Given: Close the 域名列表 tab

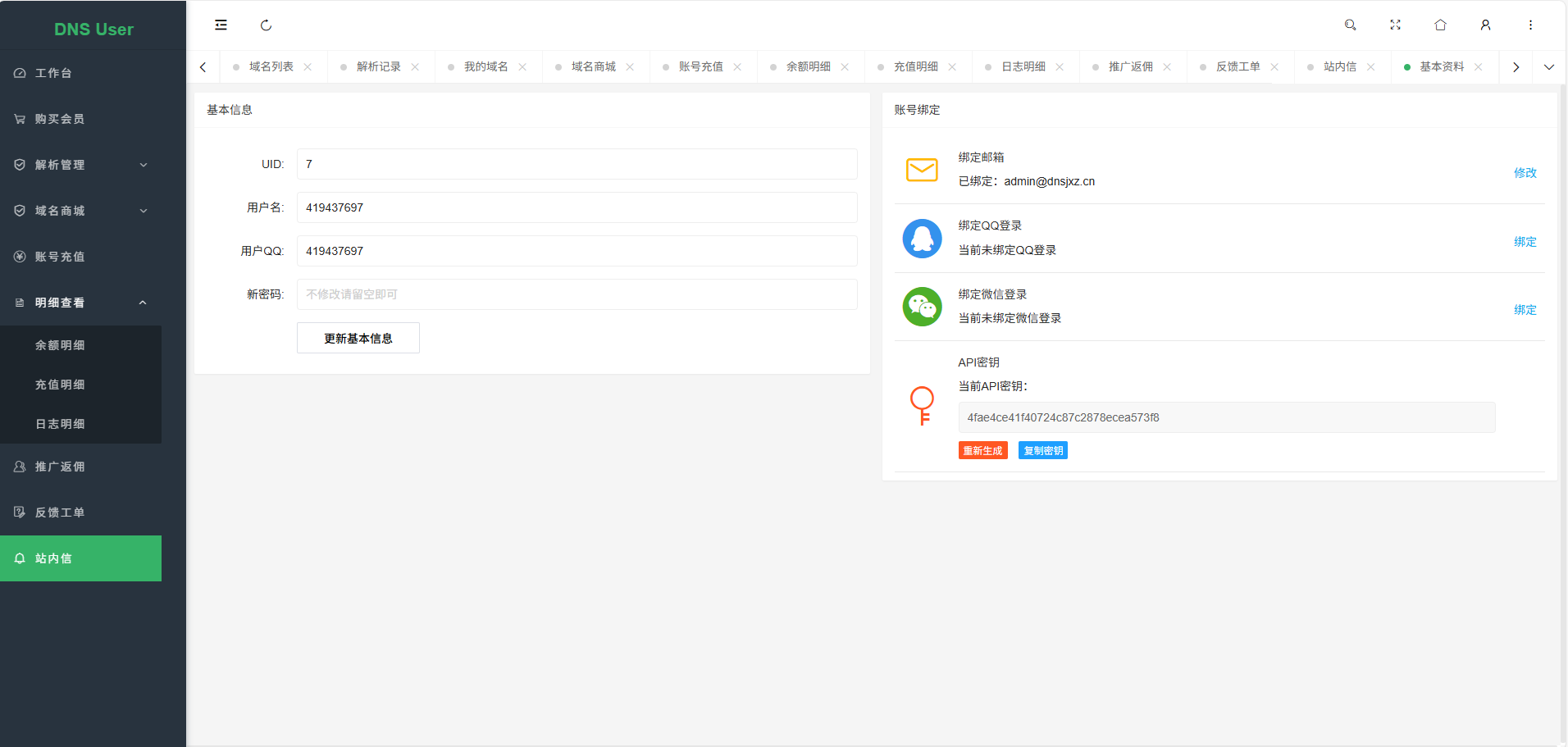Looking at the screenshot, I should (308, 67).
